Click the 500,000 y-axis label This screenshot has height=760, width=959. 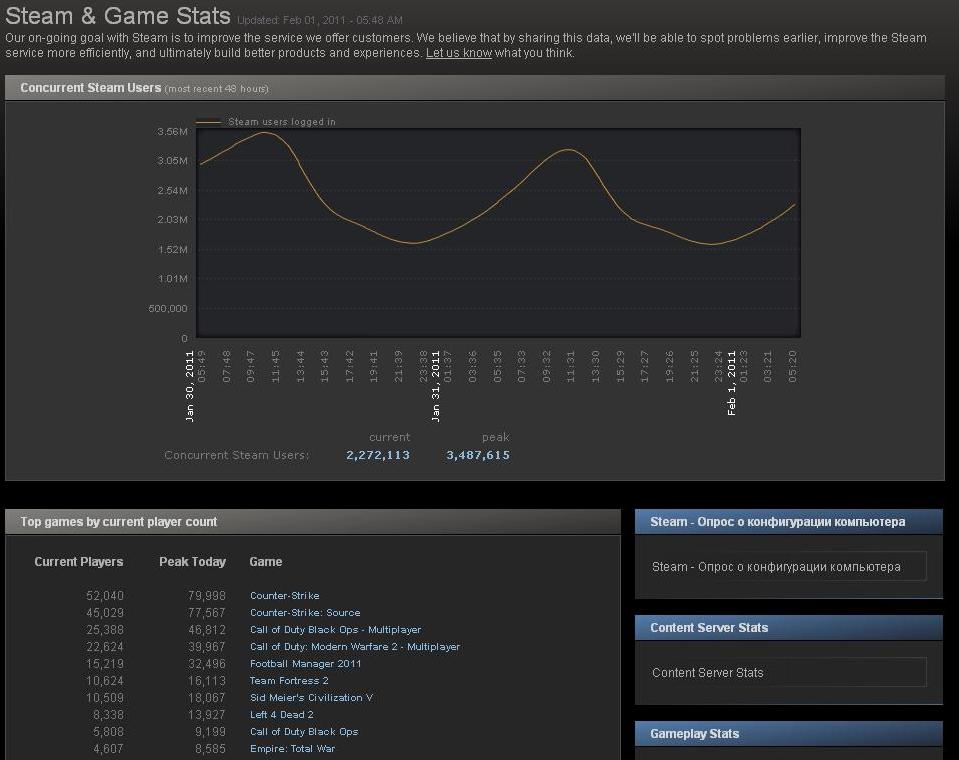[168, 309]
